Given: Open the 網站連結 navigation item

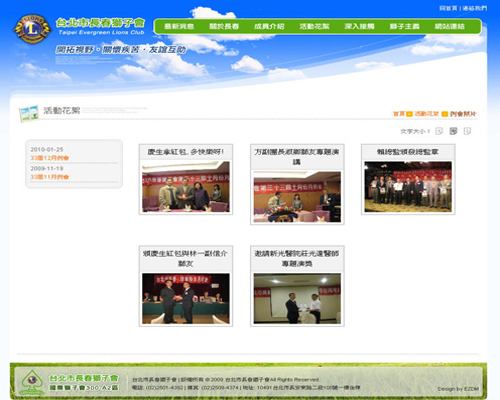Looking at the screenshot, I should [450, 26].
